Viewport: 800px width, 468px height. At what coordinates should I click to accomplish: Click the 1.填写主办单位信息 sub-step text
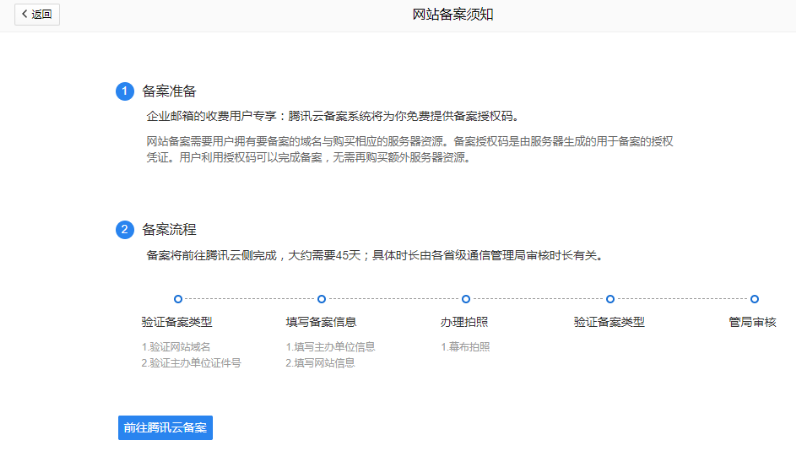pos(330,346)
